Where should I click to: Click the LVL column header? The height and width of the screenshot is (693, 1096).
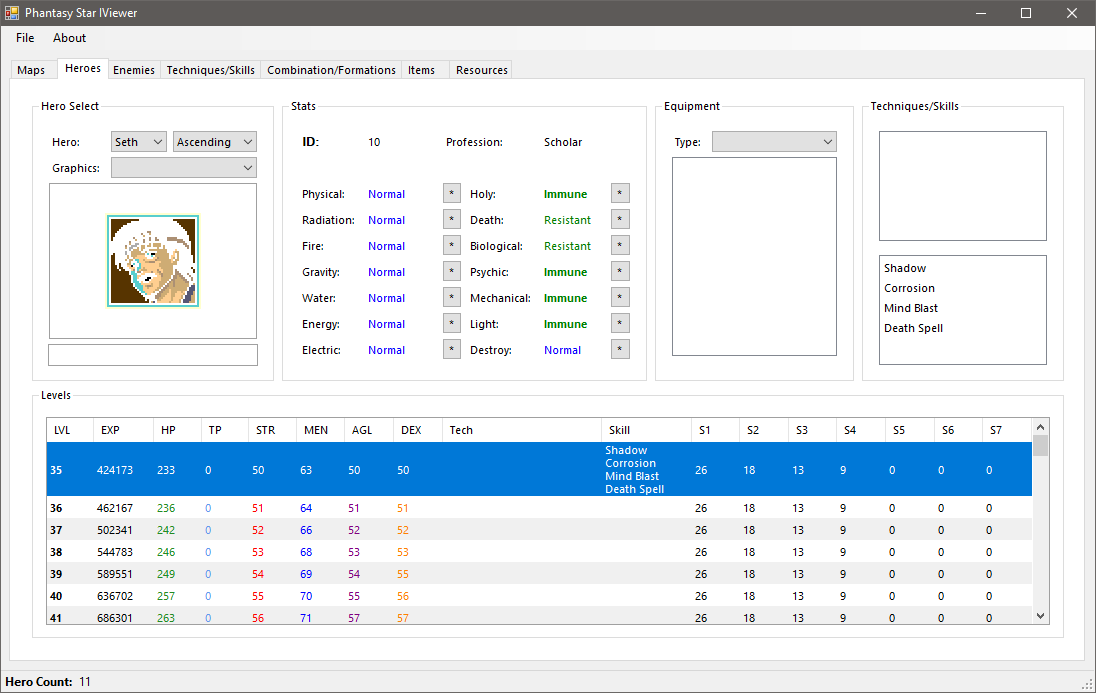click(x=70, y=430)
